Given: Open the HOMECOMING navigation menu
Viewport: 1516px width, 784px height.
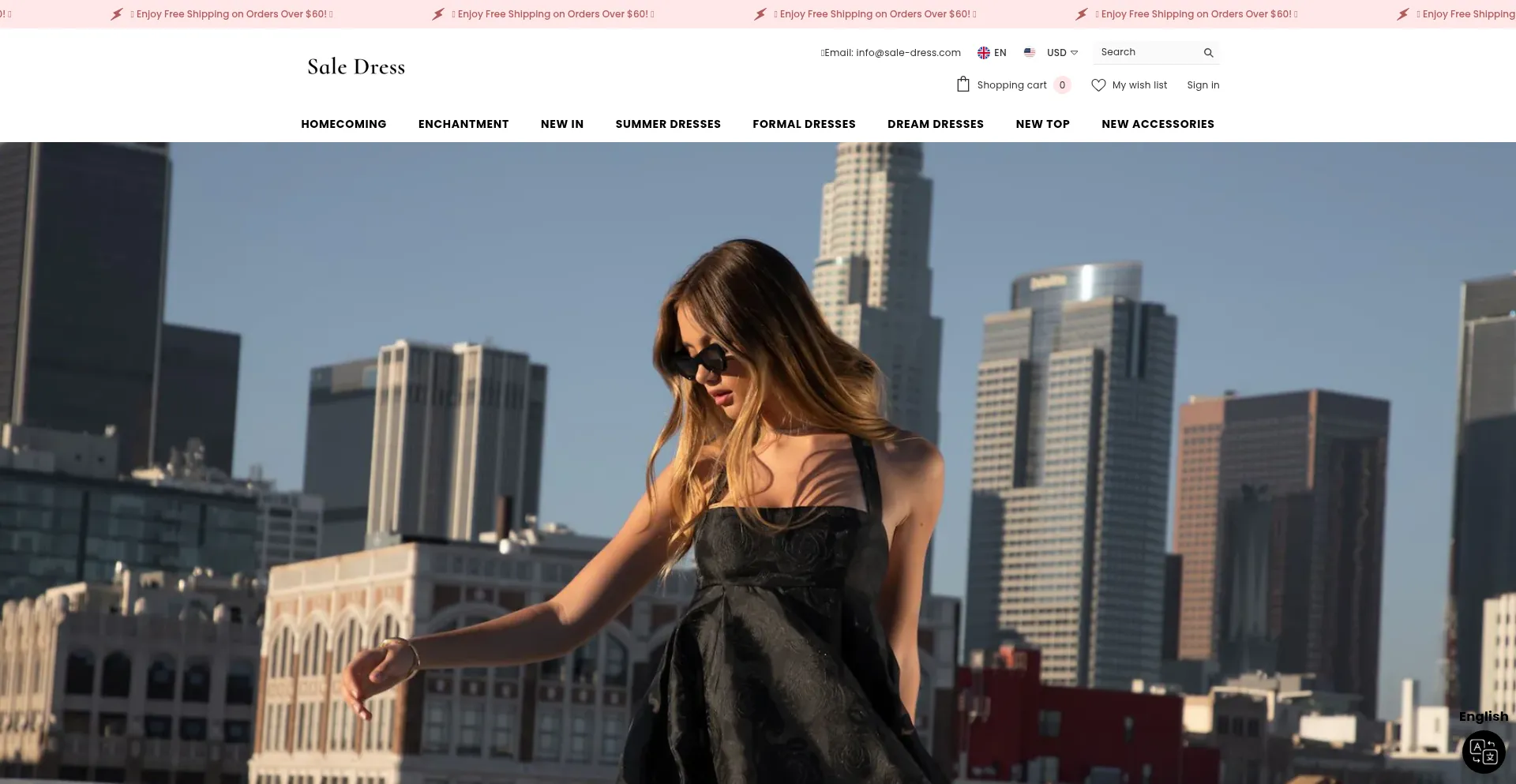Looking at the screenshot, I should 343,124.
